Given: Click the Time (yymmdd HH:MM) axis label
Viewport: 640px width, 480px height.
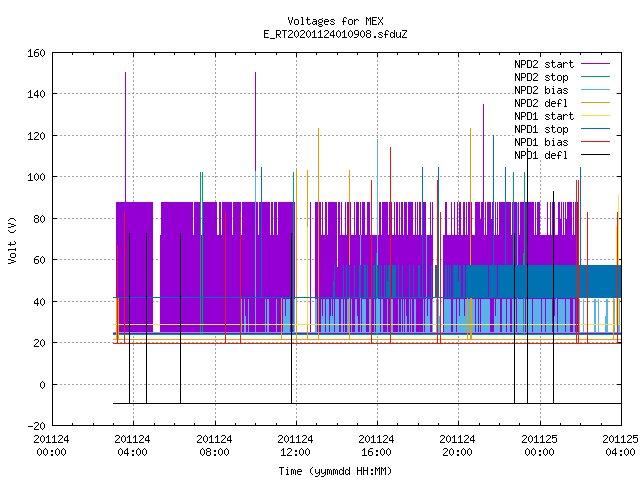Looking at the screenshot, I should (335, 471).
